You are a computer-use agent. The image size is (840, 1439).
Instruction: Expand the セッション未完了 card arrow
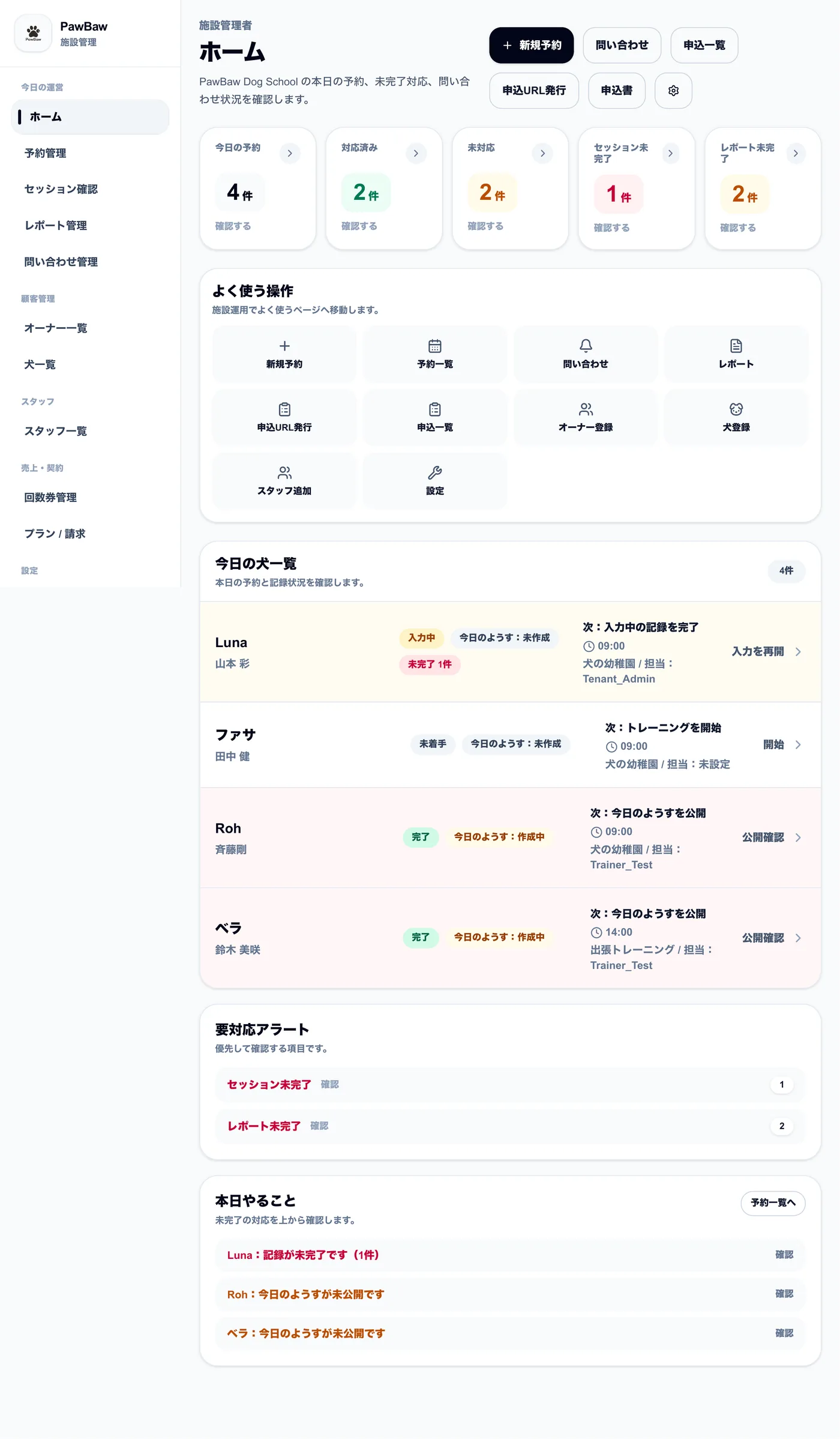pos(670,154)
